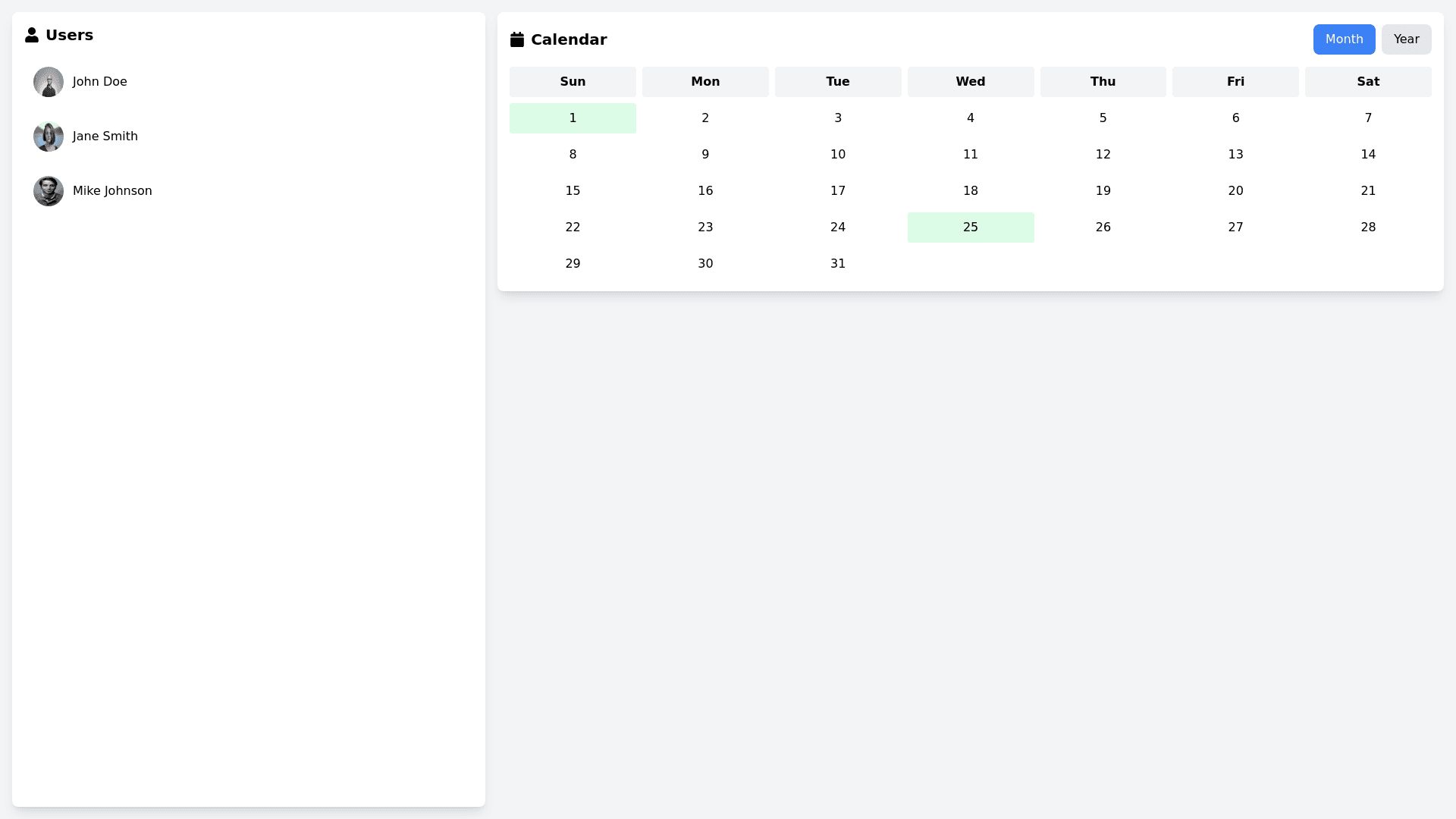Click day 14 in the calendar
Viewport: 1456px width, 819px height.
click(1368, 154)
